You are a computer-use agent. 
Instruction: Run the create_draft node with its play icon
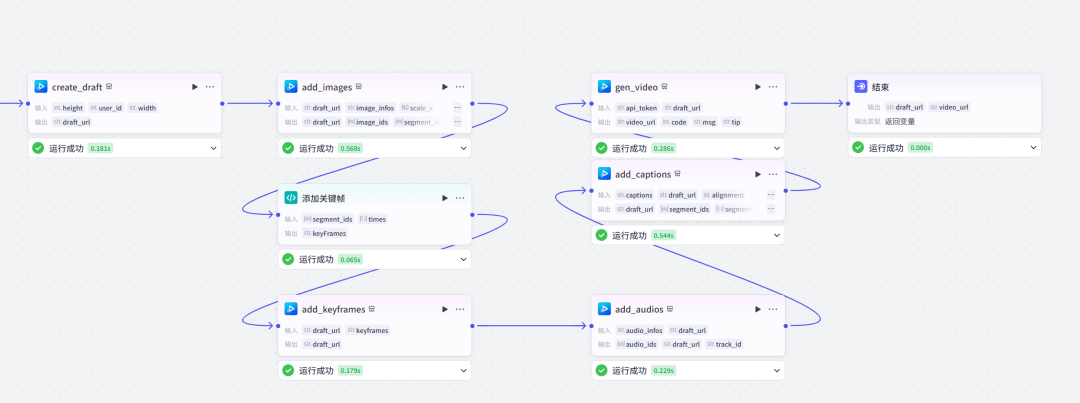(x=194, y=87)
